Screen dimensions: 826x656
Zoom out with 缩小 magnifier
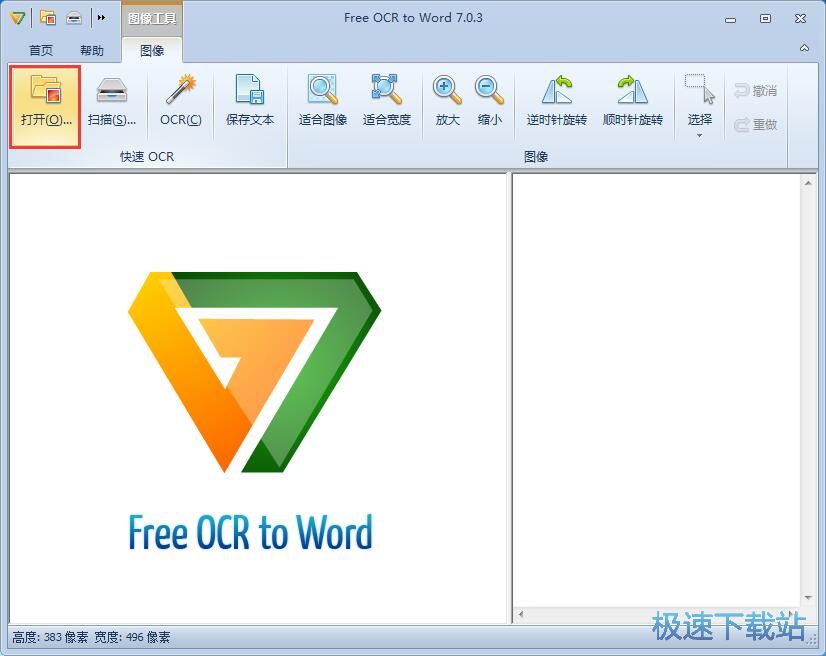[x=489, y=102]
